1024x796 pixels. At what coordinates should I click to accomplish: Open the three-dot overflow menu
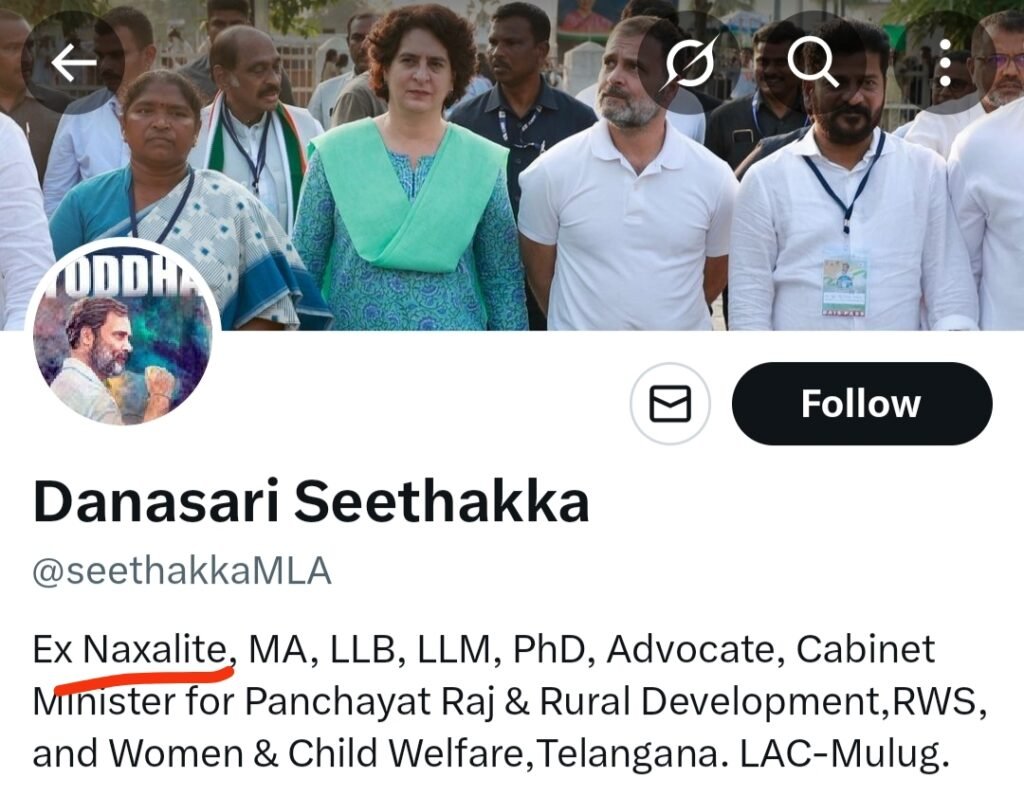[x=944, y=63]
